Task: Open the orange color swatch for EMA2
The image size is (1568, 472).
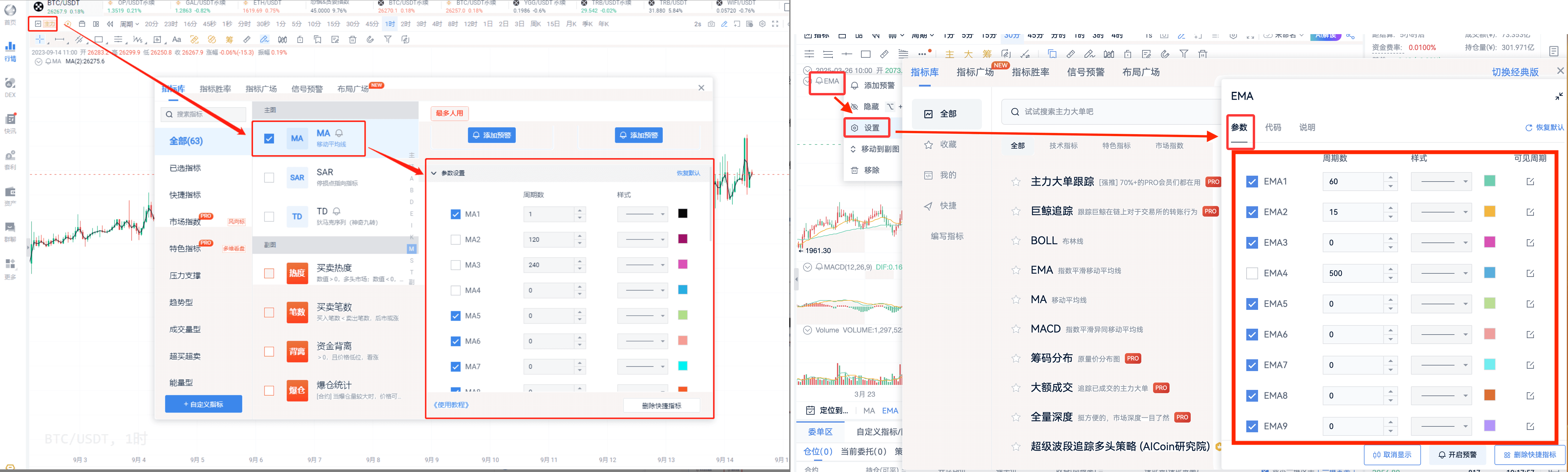Action: 1489,212
